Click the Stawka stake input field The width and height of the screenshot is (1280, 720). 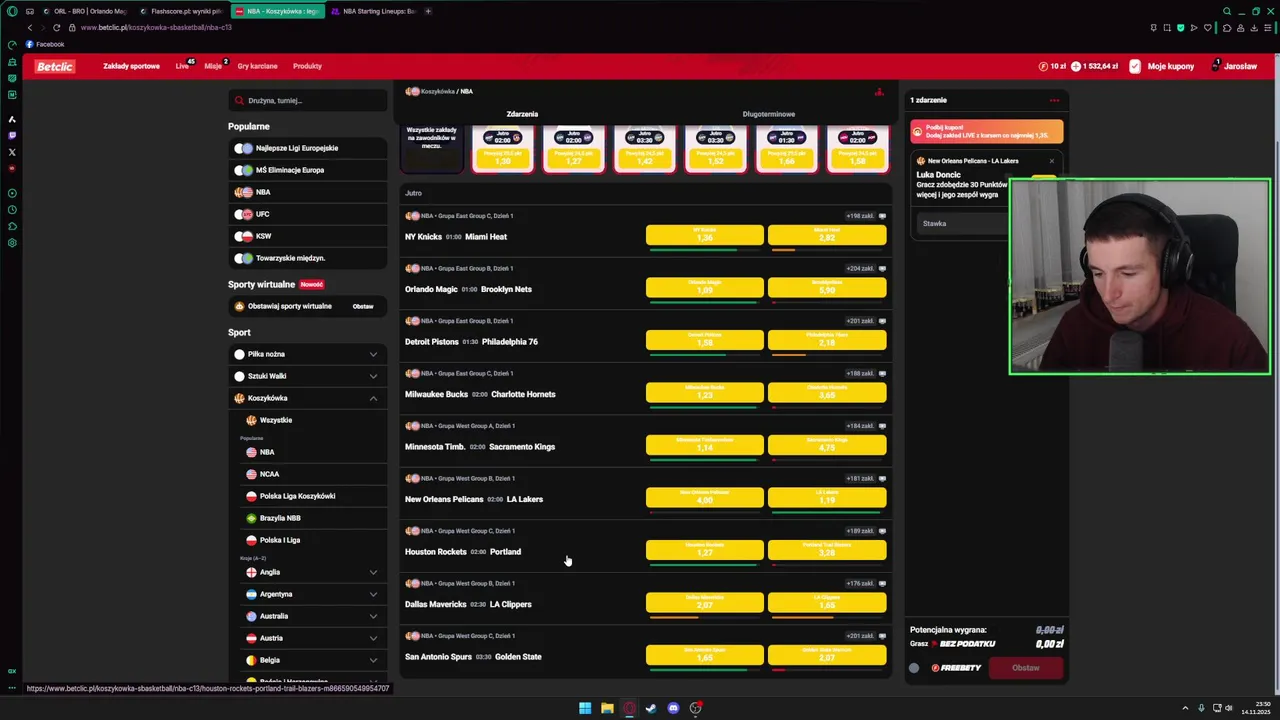(960, 224)
